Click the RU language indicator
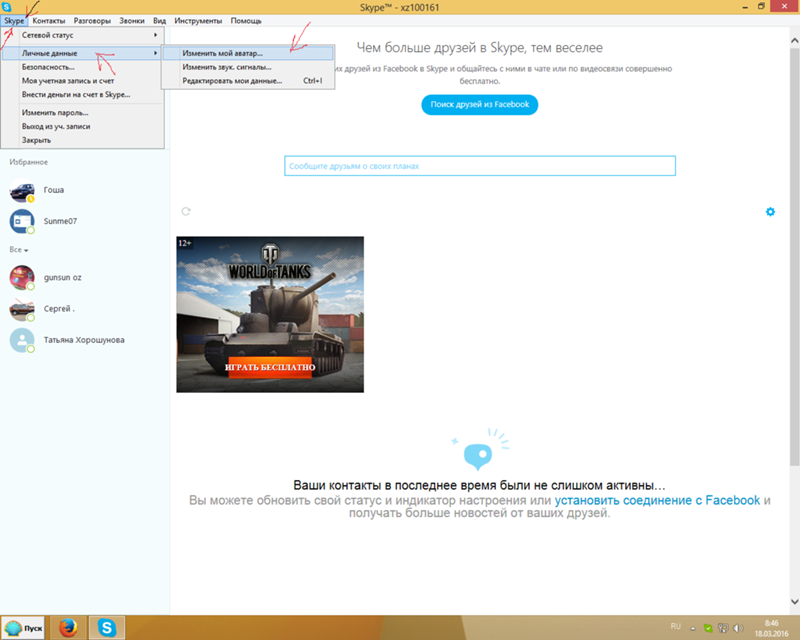Viewport: 800px width, 640px height. (676, 626)
